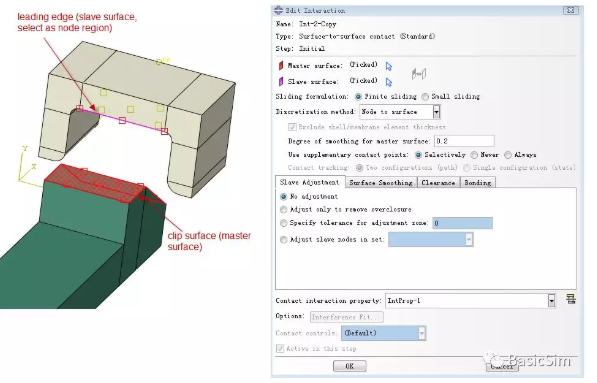Close the Edit Interaction dialog
This screenshot has height=383, width=597.
click(570, 10)
